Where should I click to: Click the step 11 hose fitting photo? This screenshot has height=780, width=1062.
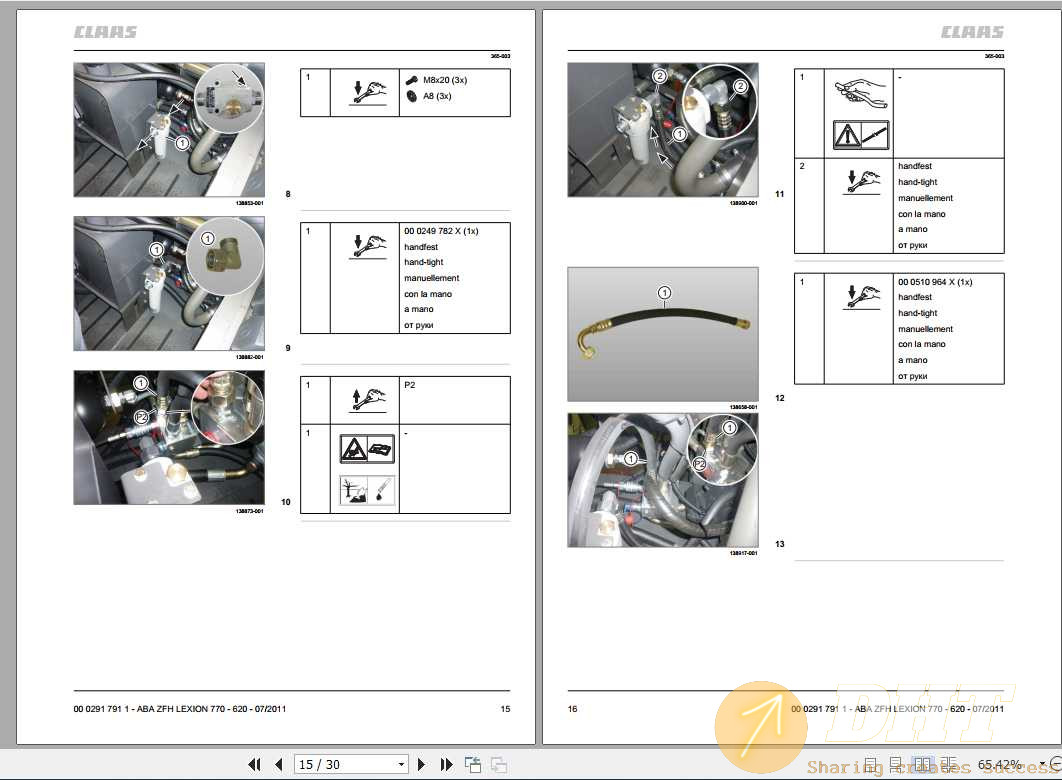click(663, 130)
